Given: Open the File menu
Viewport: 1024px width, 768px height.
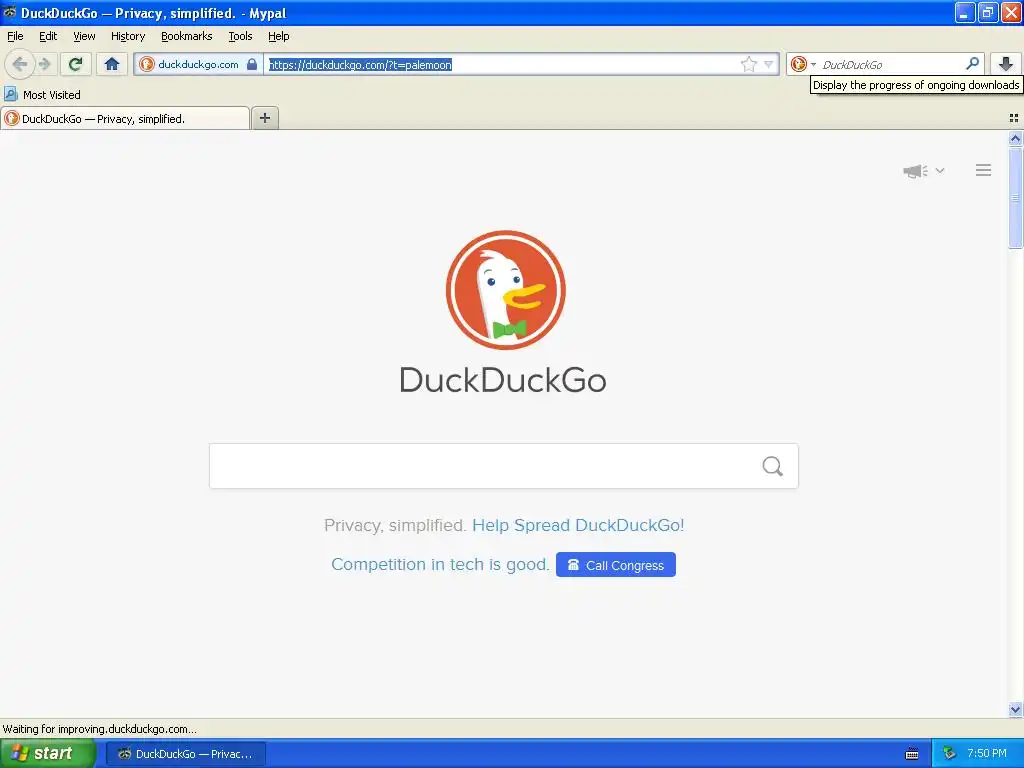Looking at the screenshot, I should [x=15, y=36].
